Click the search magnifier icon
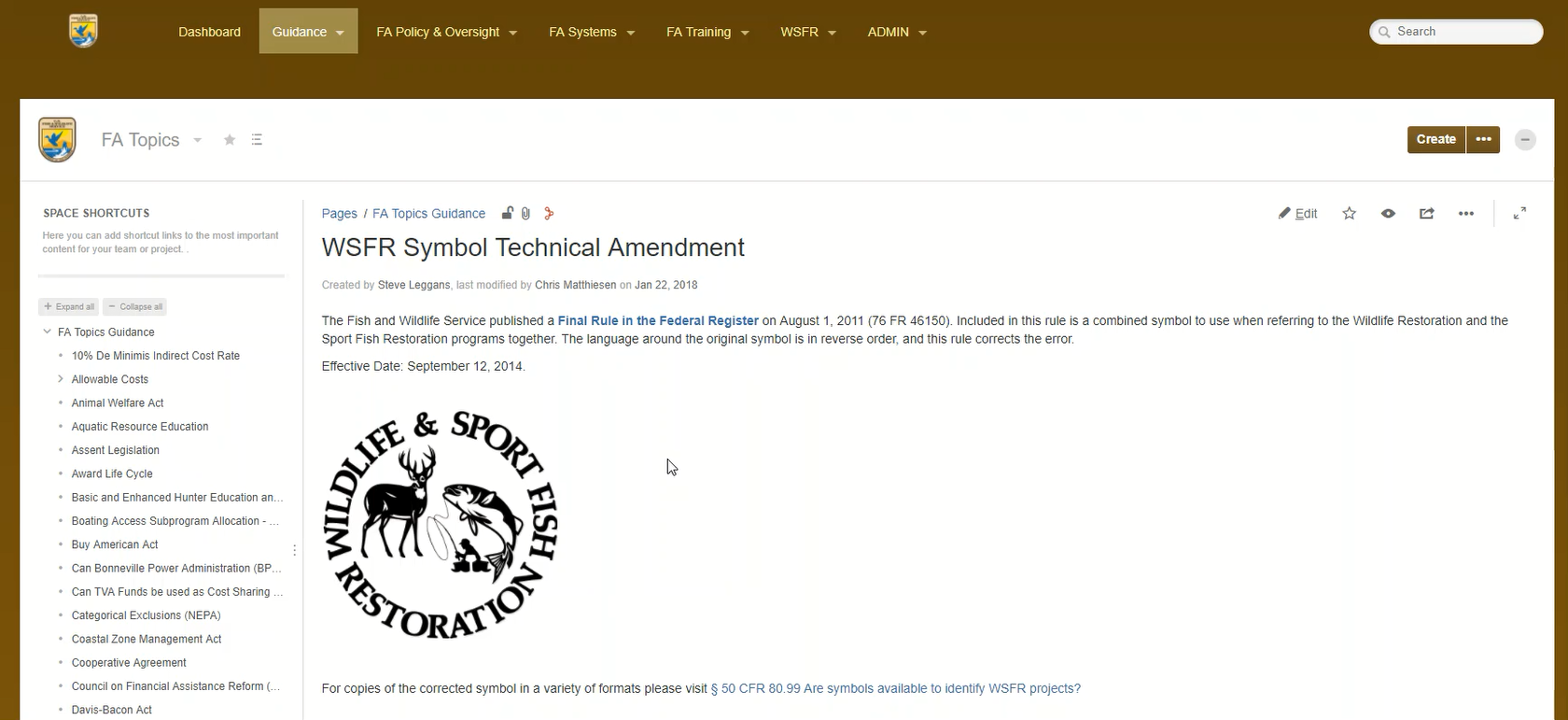1568x720 pixels. [1384, 32]
